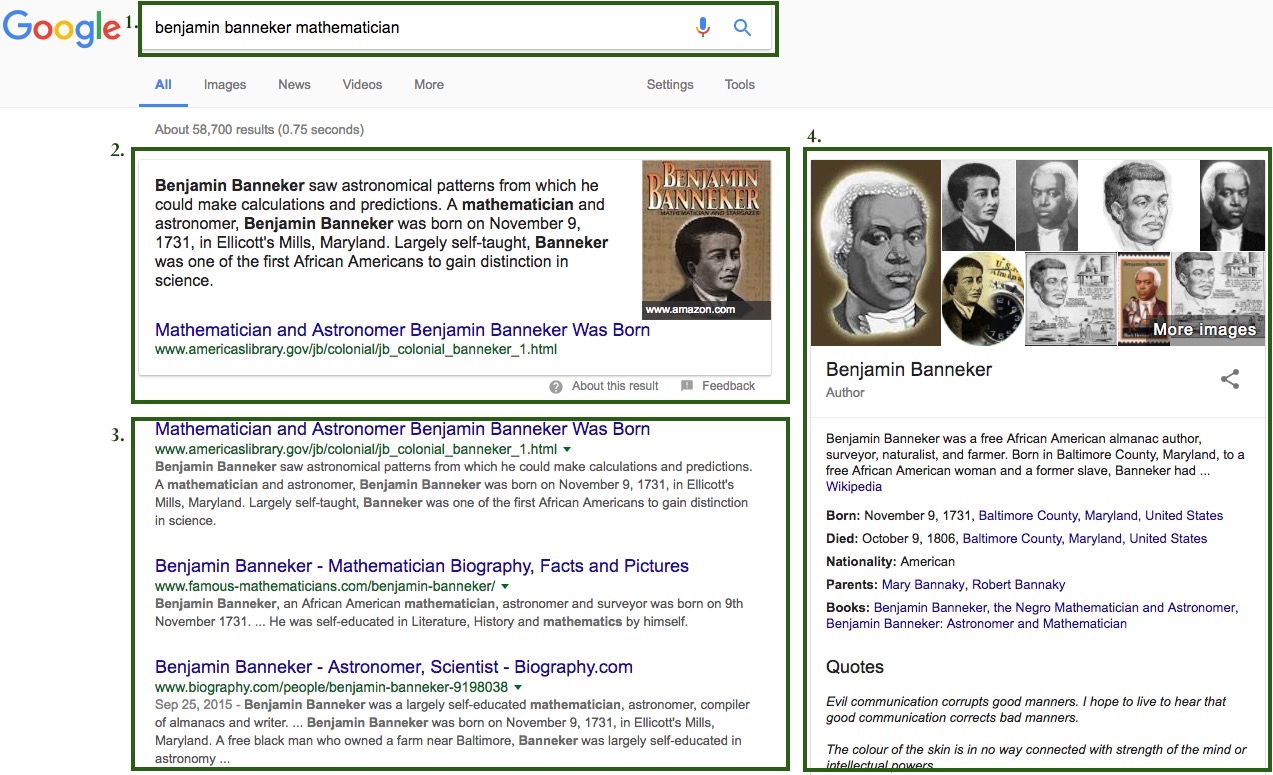
Task: Click the Wikipedia source link
Action: 854,487
